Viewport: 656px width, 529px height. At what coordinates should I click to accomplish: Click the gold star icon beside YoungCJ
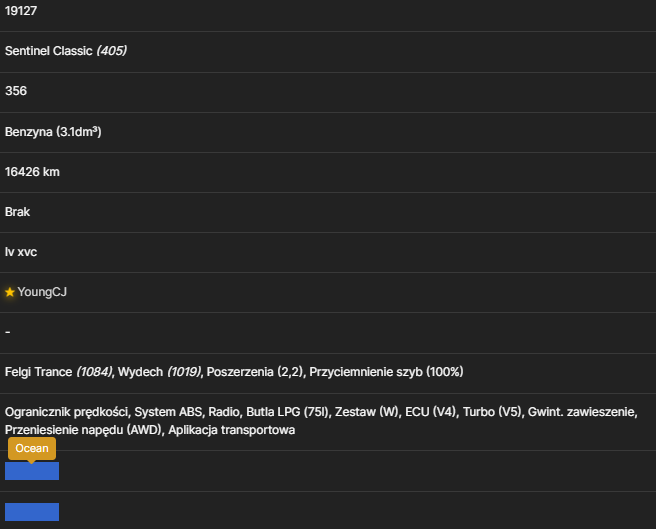10,292
